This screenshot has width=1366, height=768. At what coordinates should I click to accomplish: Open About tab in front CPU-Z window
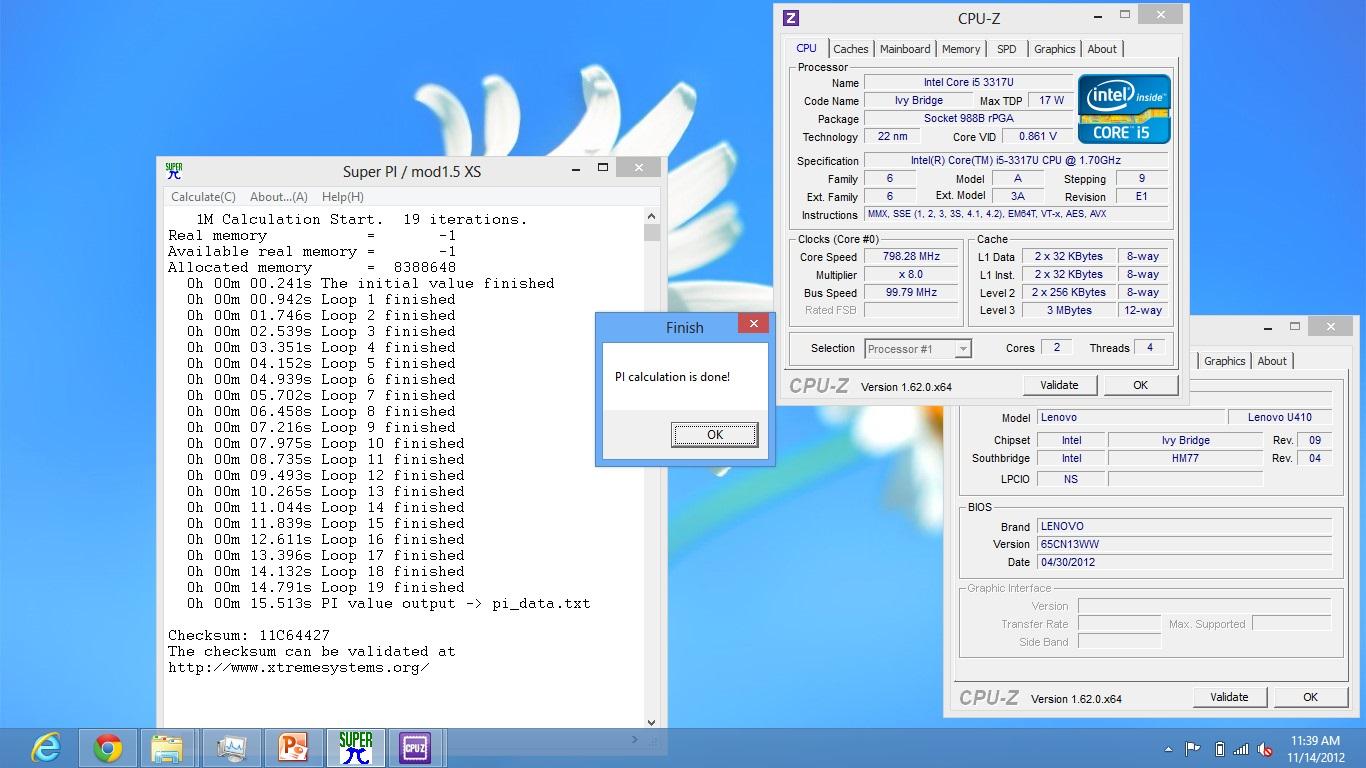click(x=1102, y=49)
